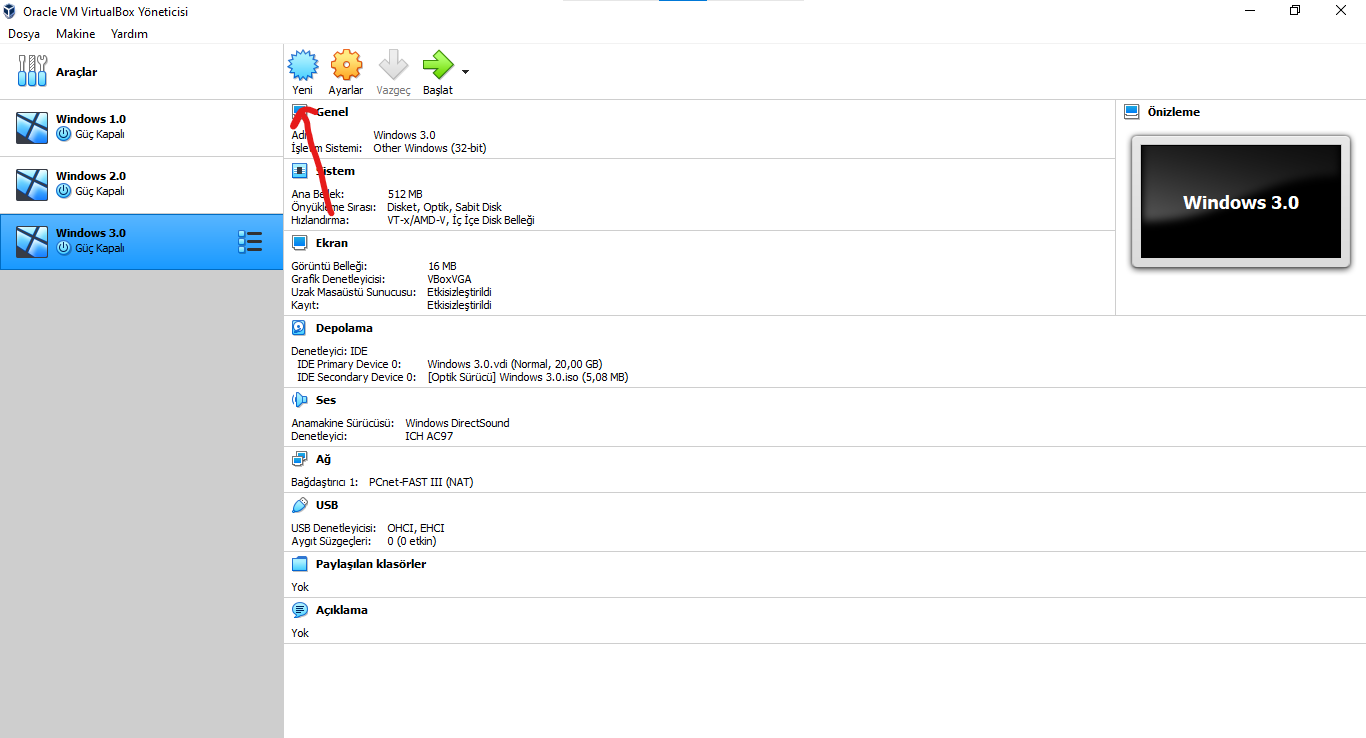This screenshot has height=738, width=1366.
Task: Start the machine with the Başlat arrow icon
Action: point(438,65)
